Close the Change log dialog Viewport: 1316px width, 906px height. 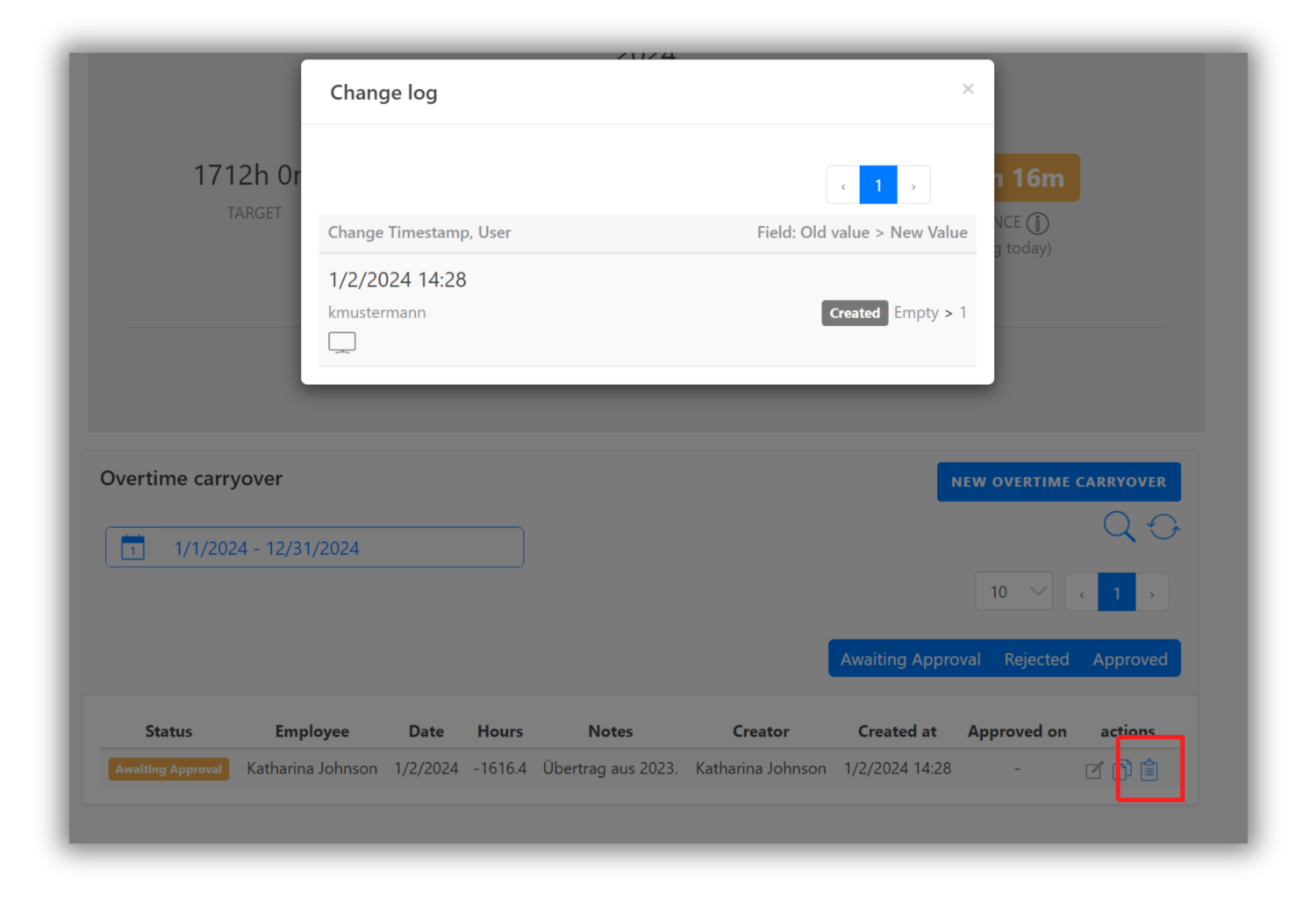coord(967,88)
